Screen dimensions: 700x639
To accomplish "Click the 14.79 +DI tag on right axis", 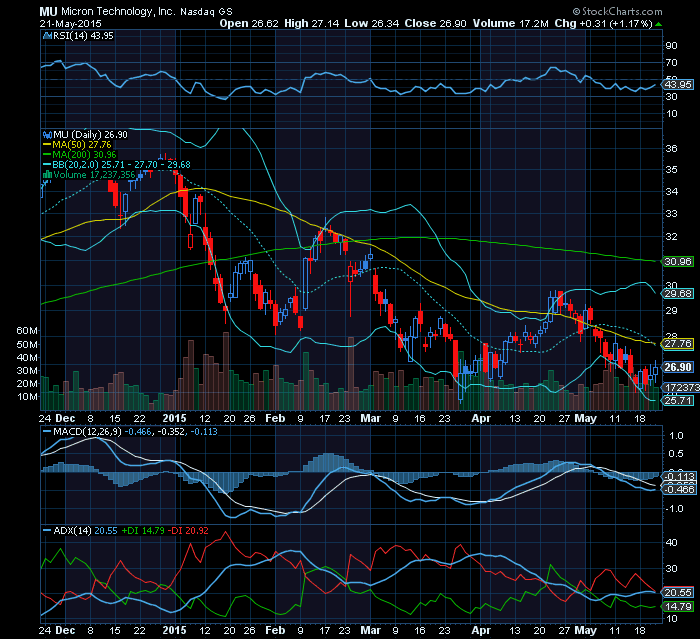I will pos(678,606).
